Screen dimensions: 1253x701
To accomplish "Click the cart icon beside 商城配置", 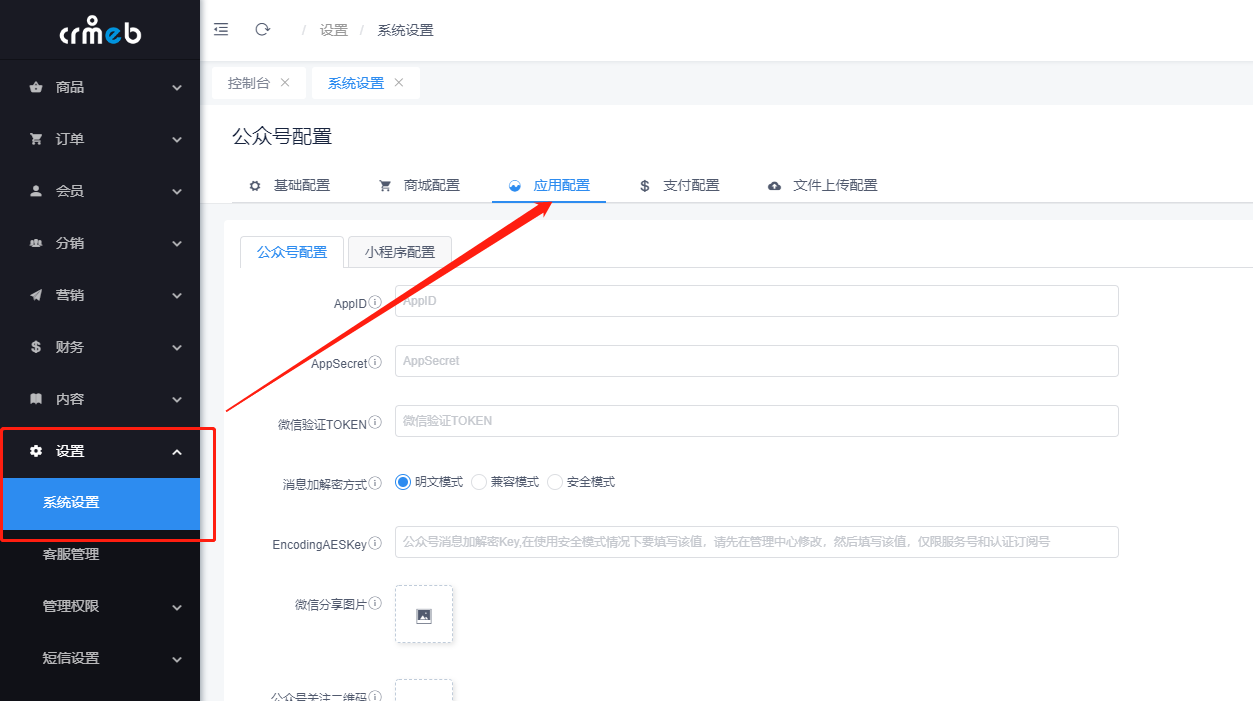I will 385,186.
